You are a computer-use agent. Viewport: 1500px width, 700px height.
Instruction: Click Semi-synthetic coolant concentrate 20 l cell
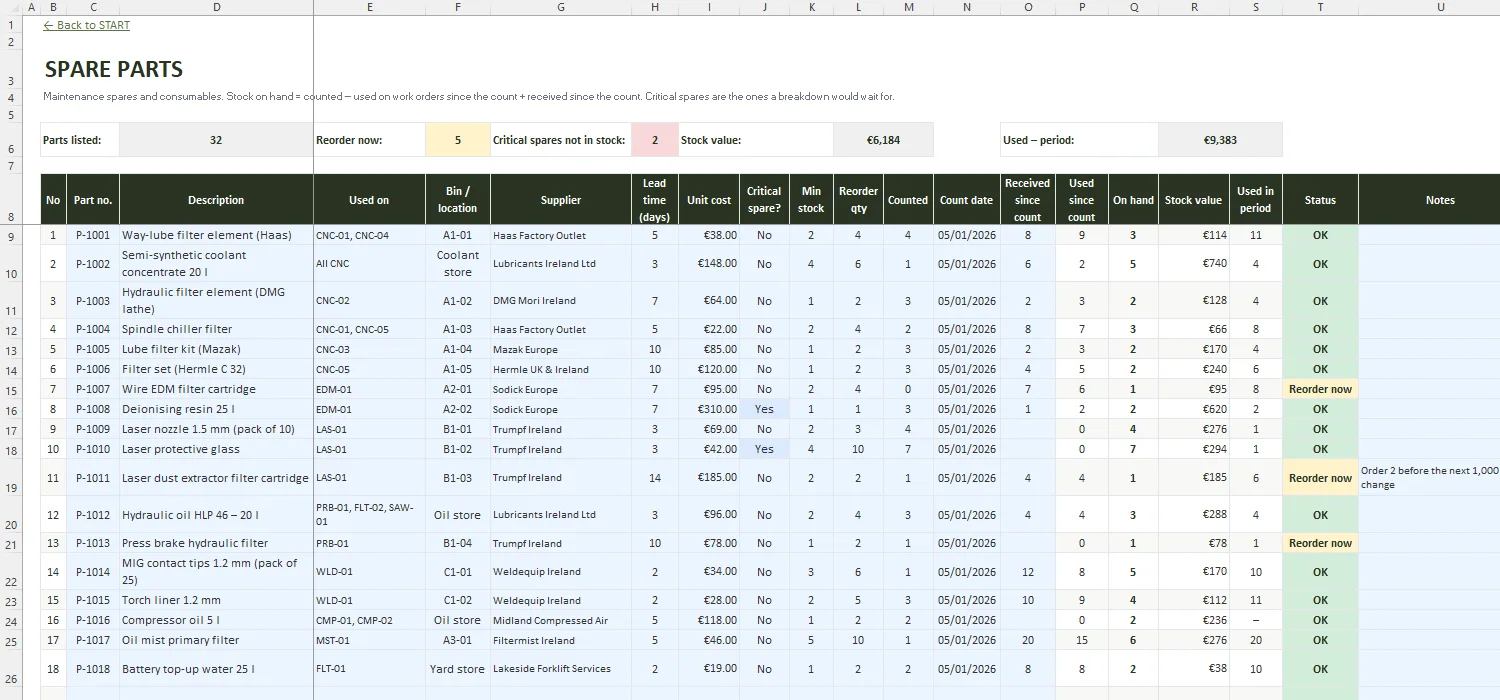click(x=216, y=264)
